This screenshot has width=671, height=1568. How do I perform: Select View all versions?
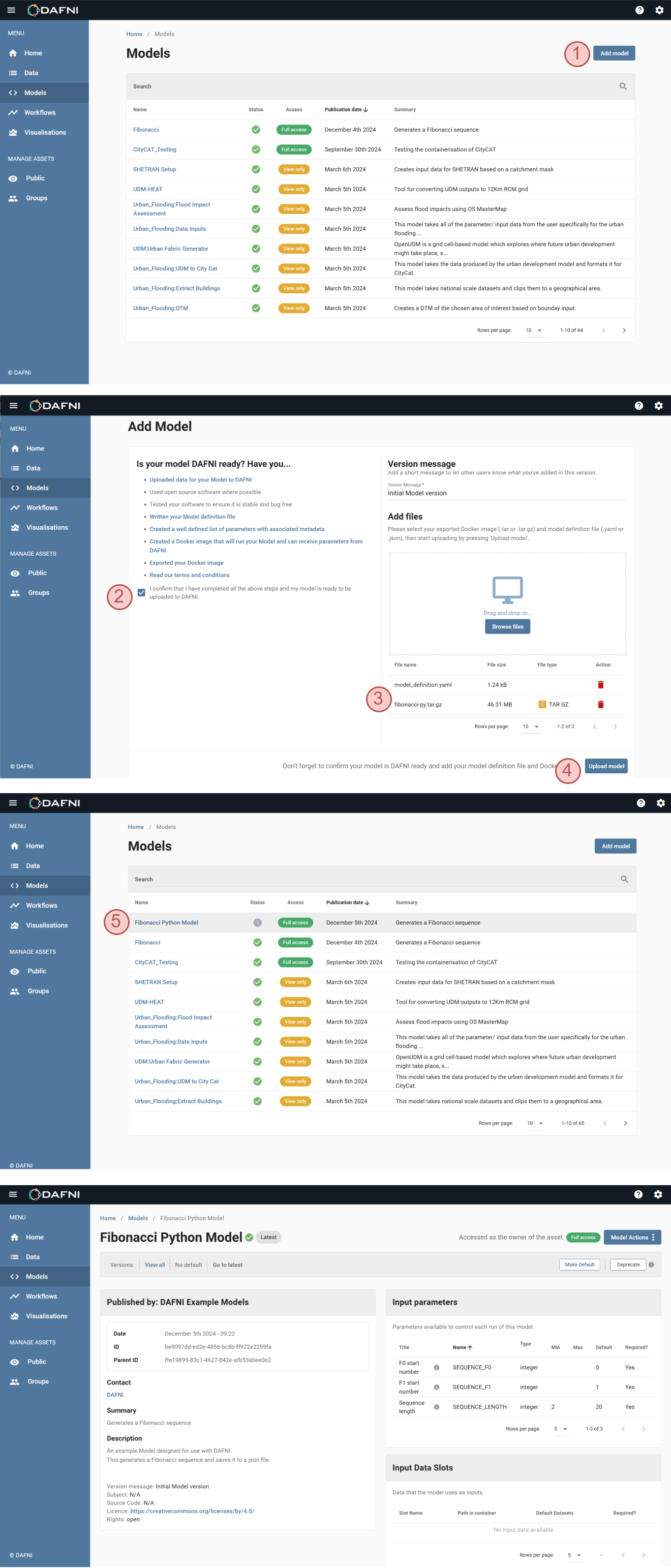click(155, 1264)
